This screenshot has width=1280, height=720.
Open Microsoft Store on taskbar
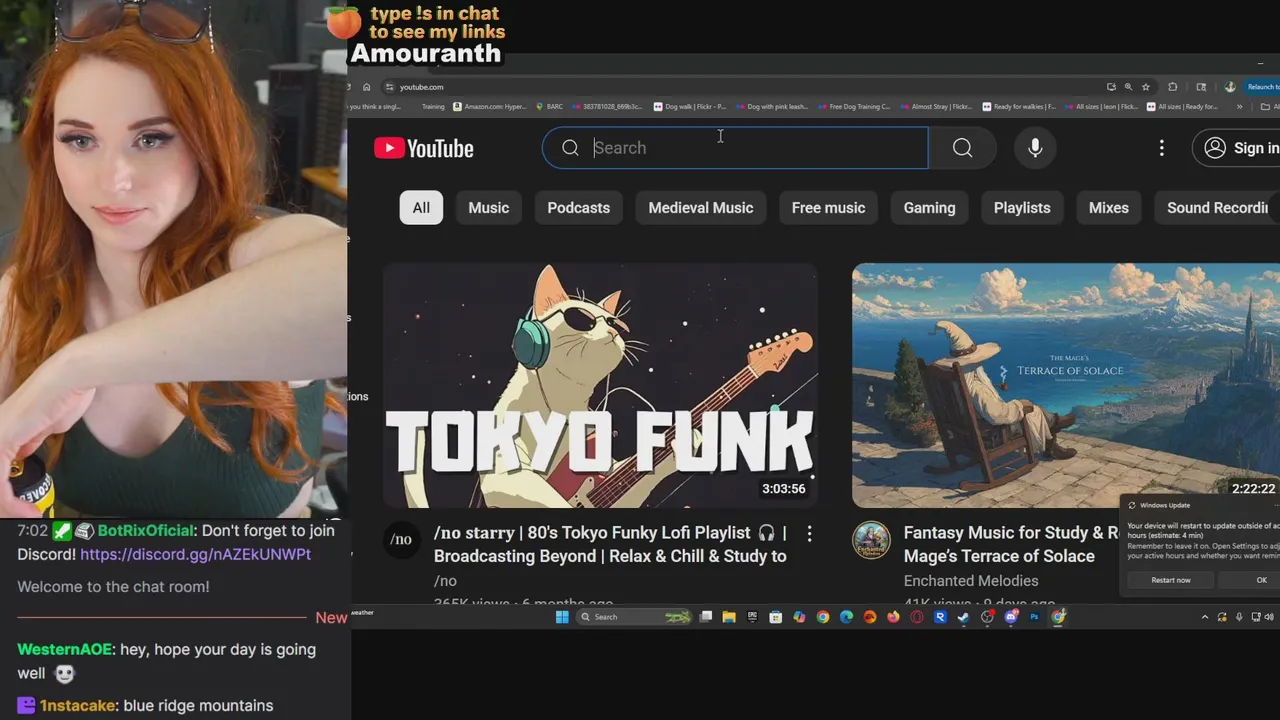point(775,617)
